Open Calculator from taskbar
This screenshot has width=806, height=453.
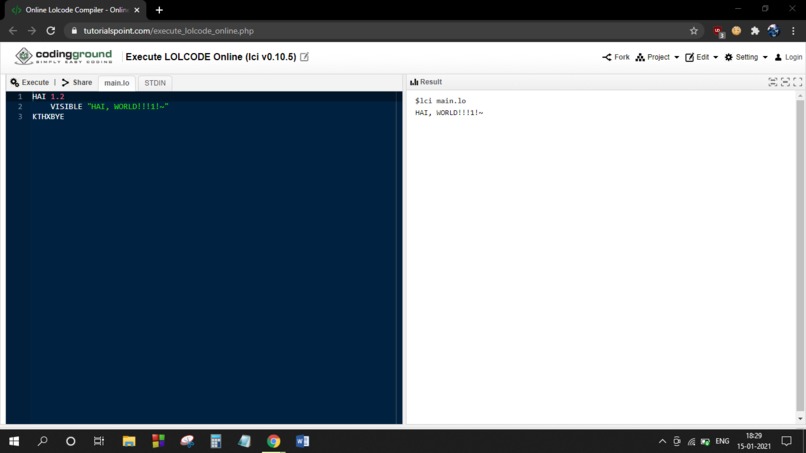[216, 441]
